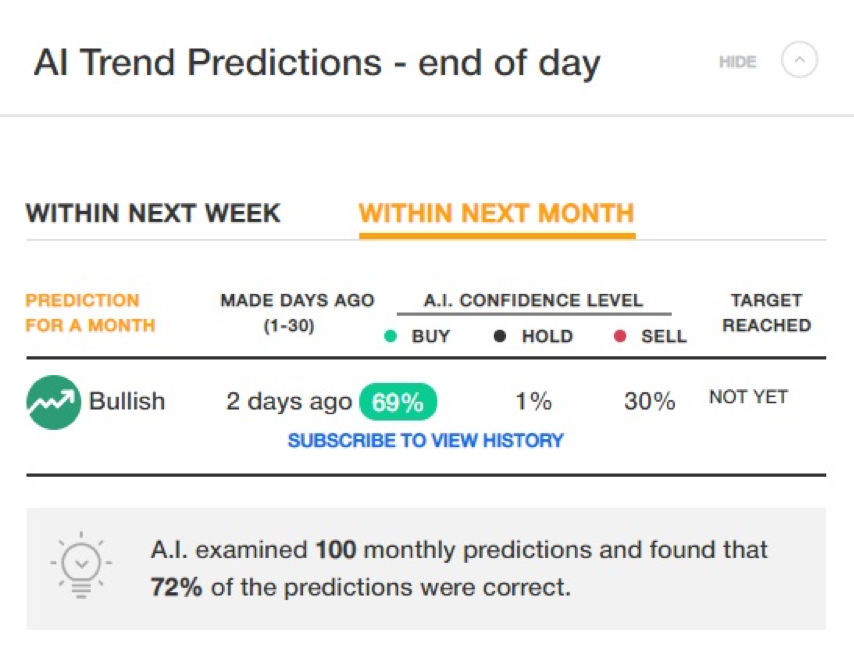Click the Made Days Ago column header
854x656 pixels.
[297, 313]
